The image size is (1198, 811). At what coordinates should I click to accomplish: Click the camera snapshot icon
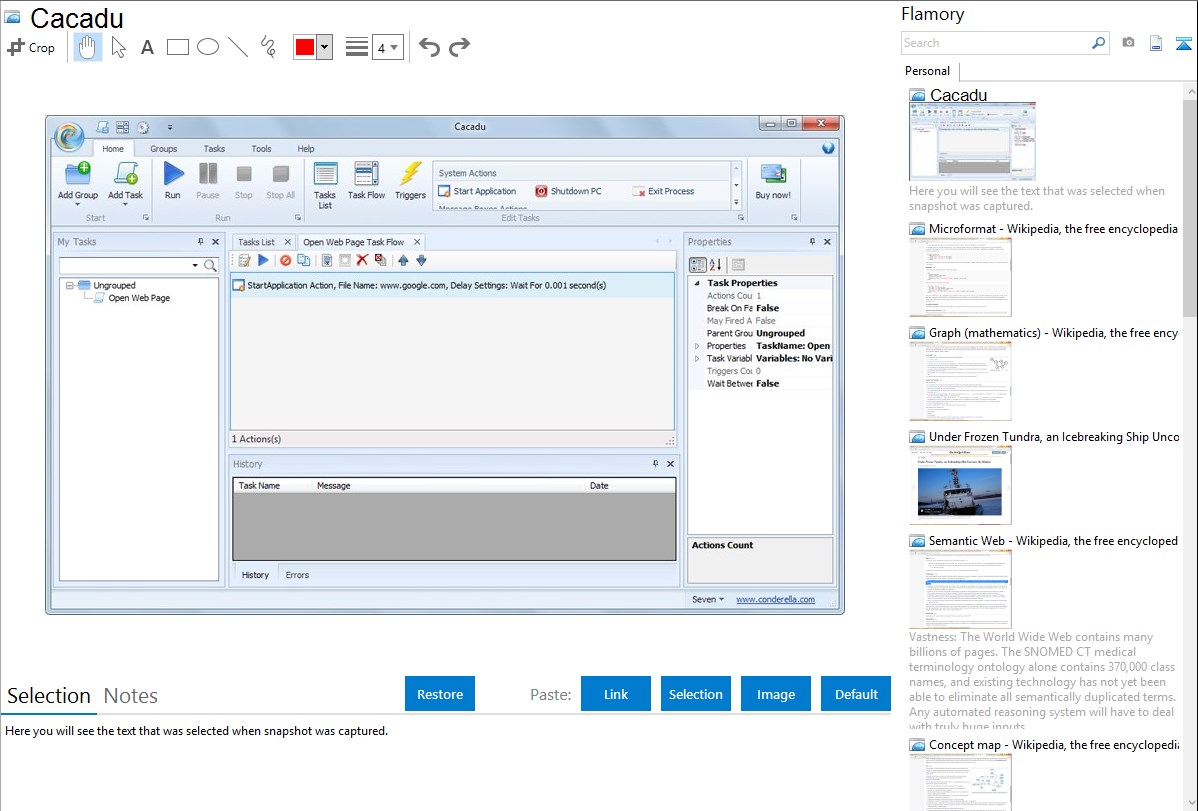tap(1128, 43)
